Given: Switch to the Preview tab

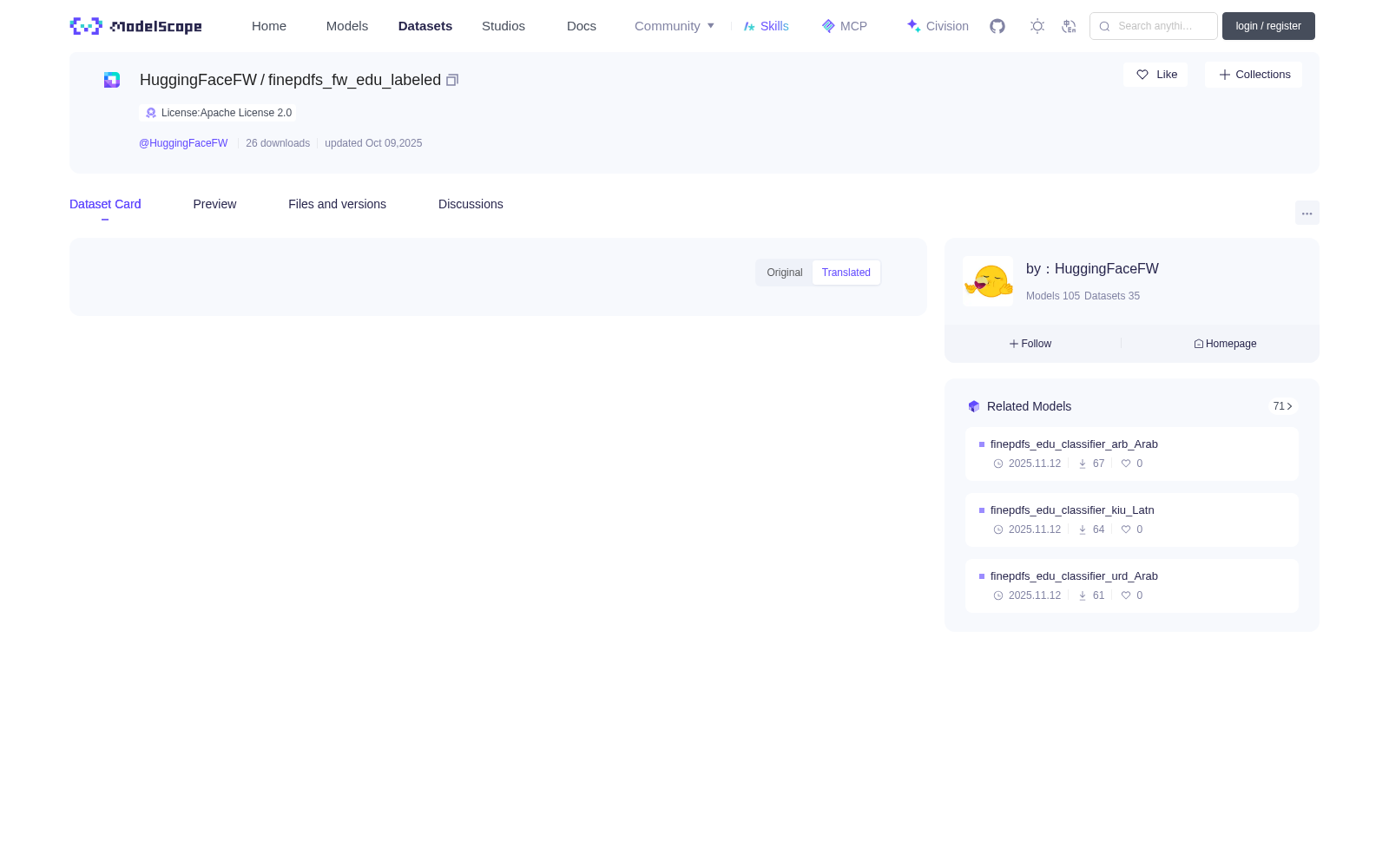Looking at the screenshot, I should click(x=214, y=204).
